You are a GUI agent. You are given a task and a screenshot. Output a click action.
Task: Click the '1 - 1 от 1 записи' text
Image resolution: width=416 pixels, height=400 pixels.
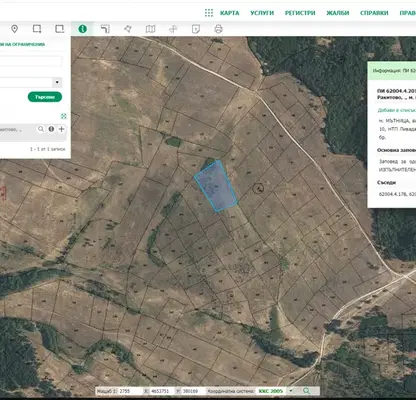tap(48, 149)
